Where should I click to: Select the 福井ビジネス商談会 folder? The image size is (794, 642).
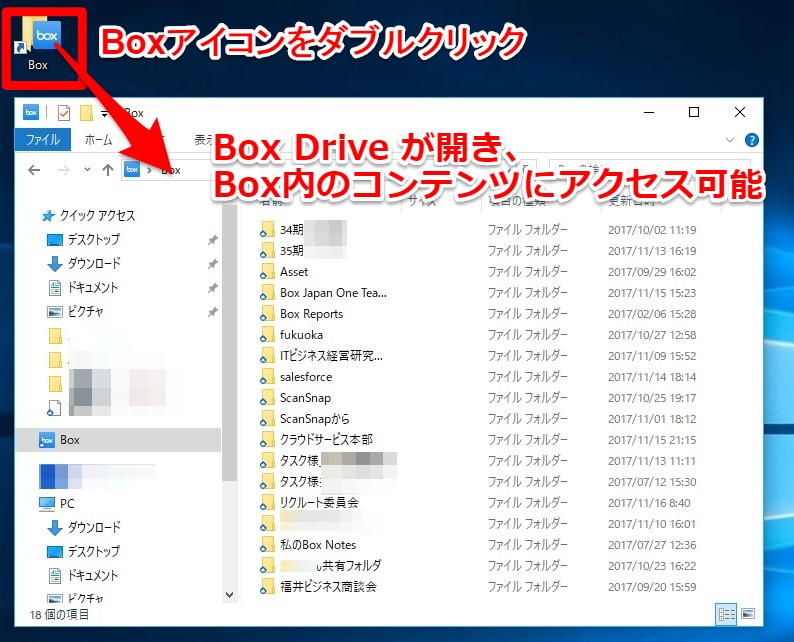(x=319, y=587)
